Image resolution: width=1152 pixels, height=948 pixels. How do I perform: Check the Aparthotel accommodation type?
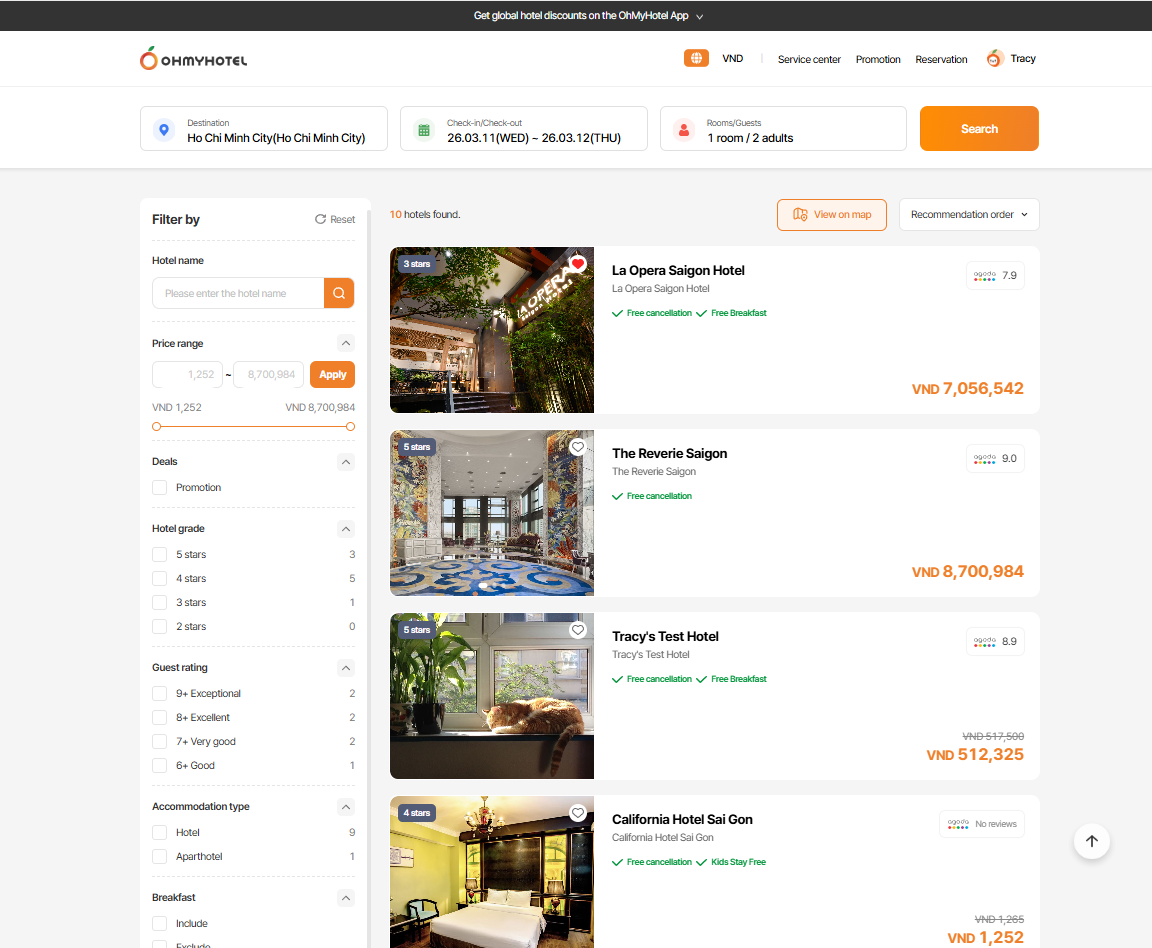(x=159, y=857)
